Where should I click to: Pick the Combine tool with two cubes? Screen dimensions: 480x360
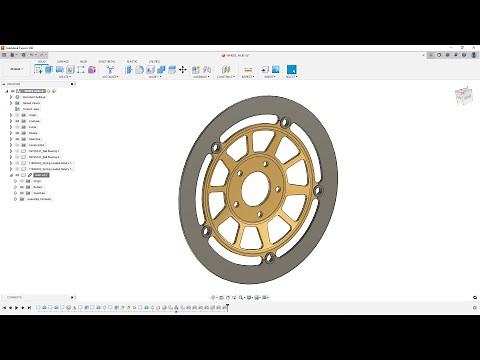pos(161,69)
